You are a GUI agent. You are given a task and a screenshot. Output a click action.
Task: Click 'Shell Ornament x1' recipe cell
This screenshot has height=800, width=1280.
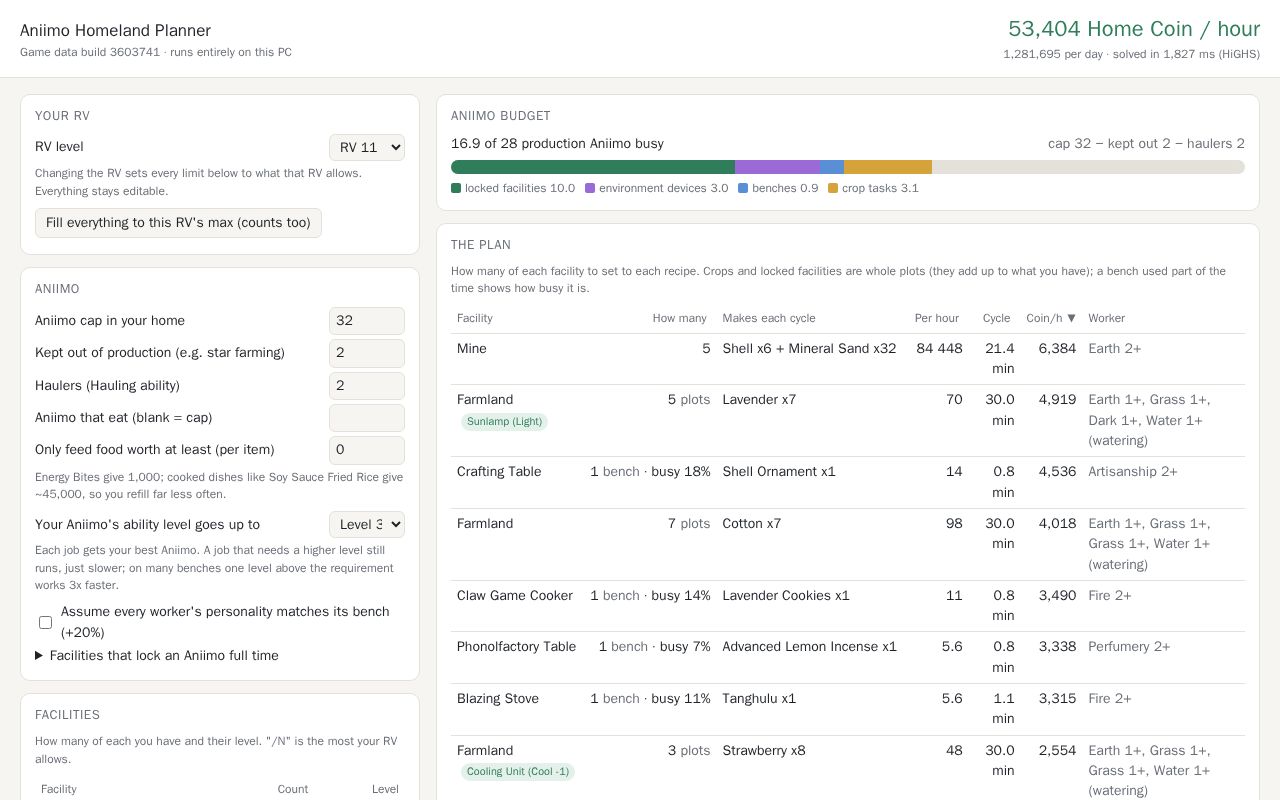pyautogui.click(x=779, y=472)
